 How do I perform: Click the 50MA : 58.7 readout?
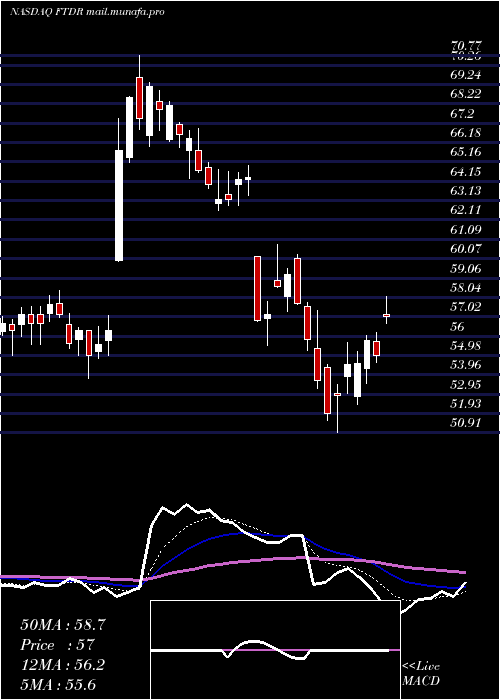pos(63,625)
